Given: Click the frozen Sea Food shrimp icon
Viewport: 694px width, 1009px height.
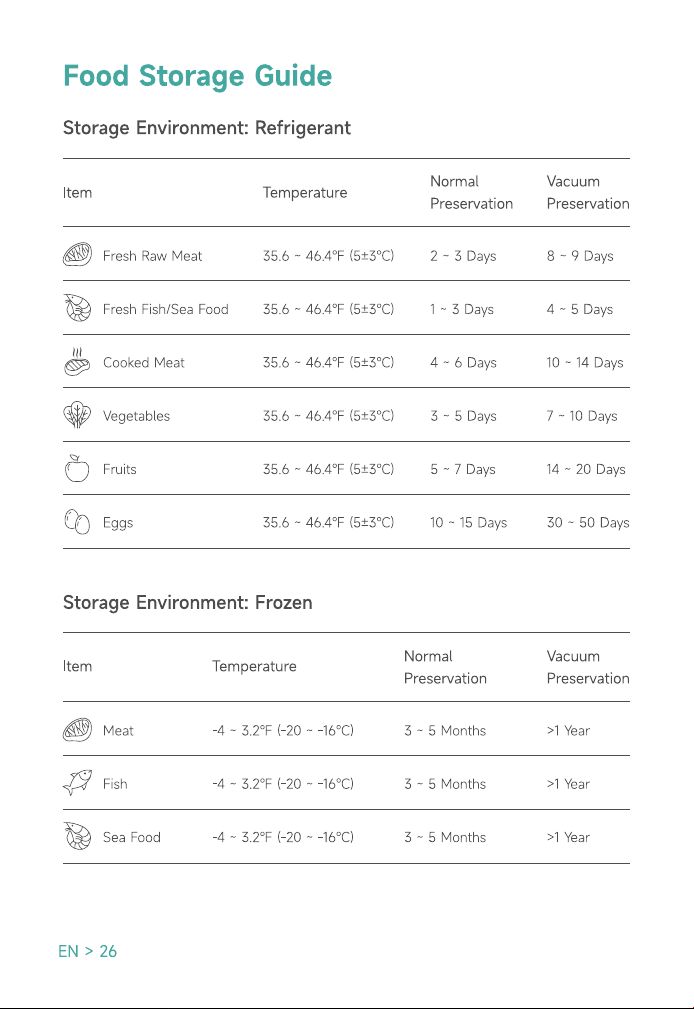Looking at the screenshot, I should coord(77,837).
